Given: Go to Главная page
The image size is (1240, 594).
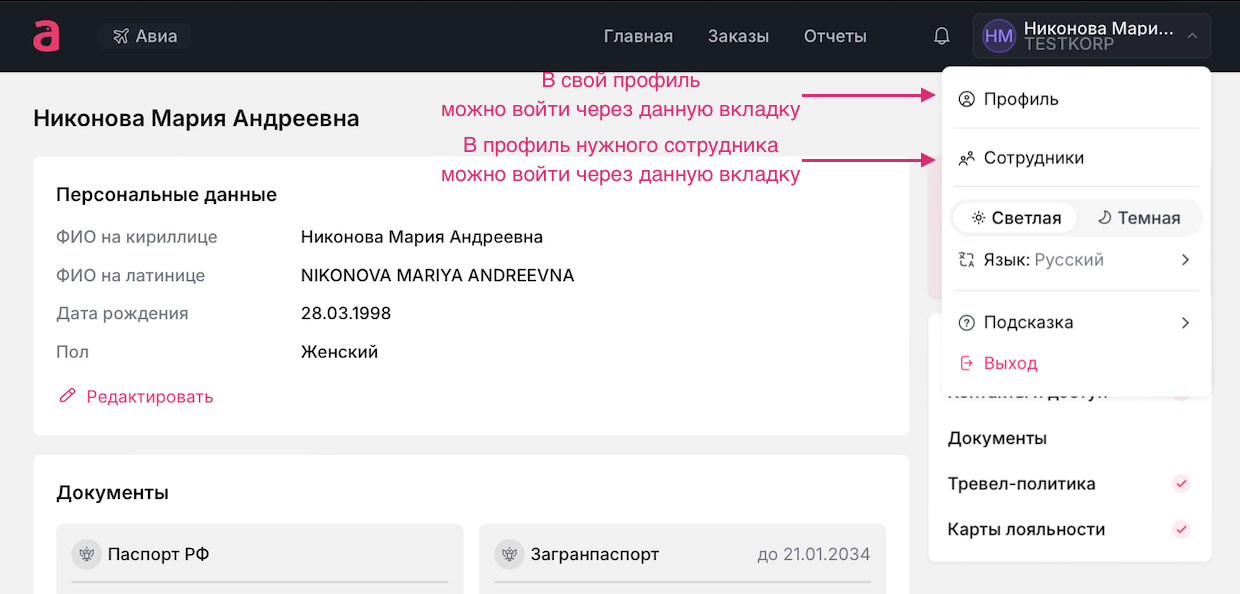Looking at the screenshot, I should click(x=638, y=36).
